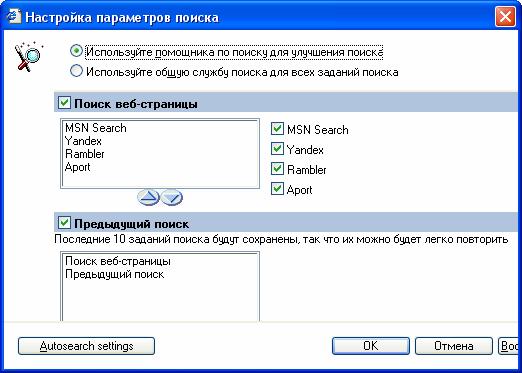Select the search assistant radio option

76,51
